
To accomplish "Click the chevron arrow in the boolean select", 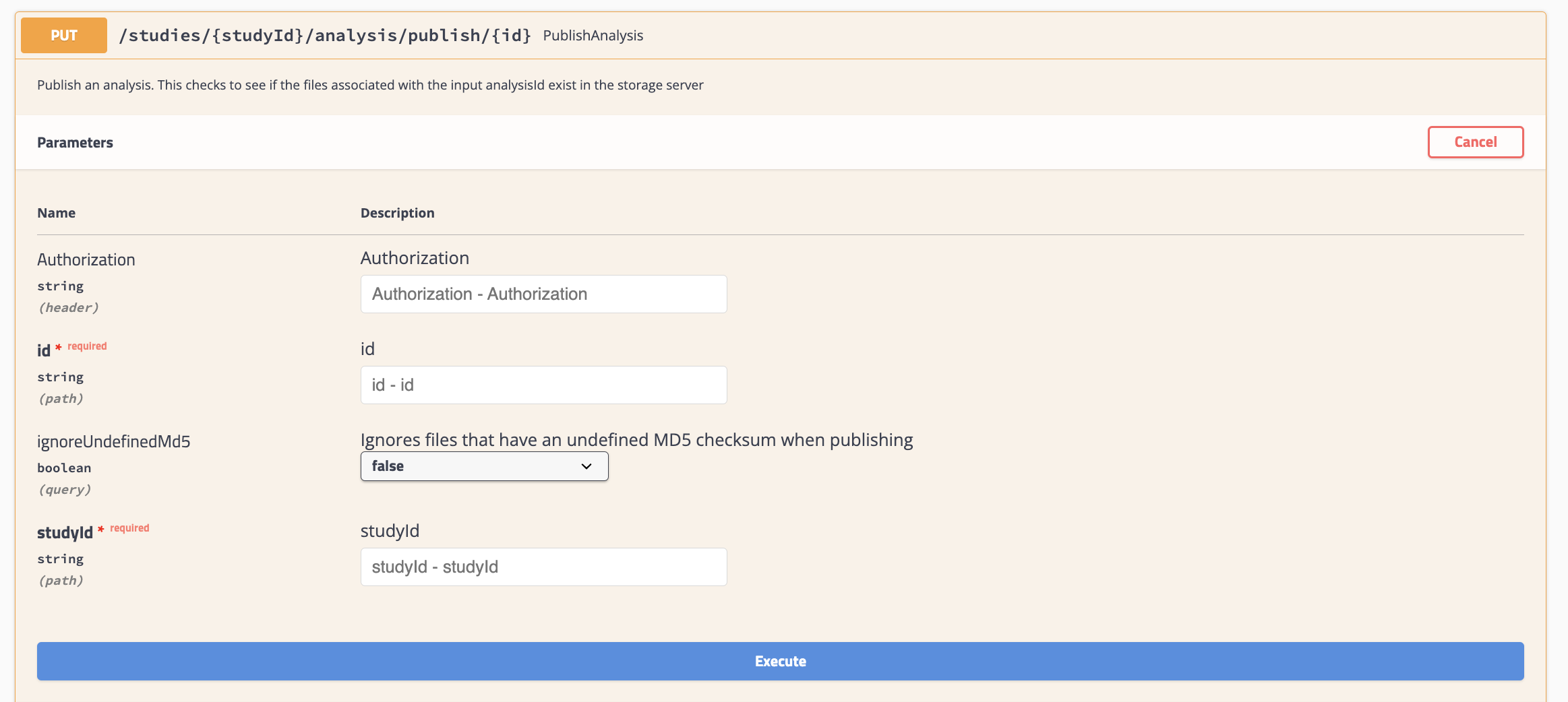I will (586, 466).
